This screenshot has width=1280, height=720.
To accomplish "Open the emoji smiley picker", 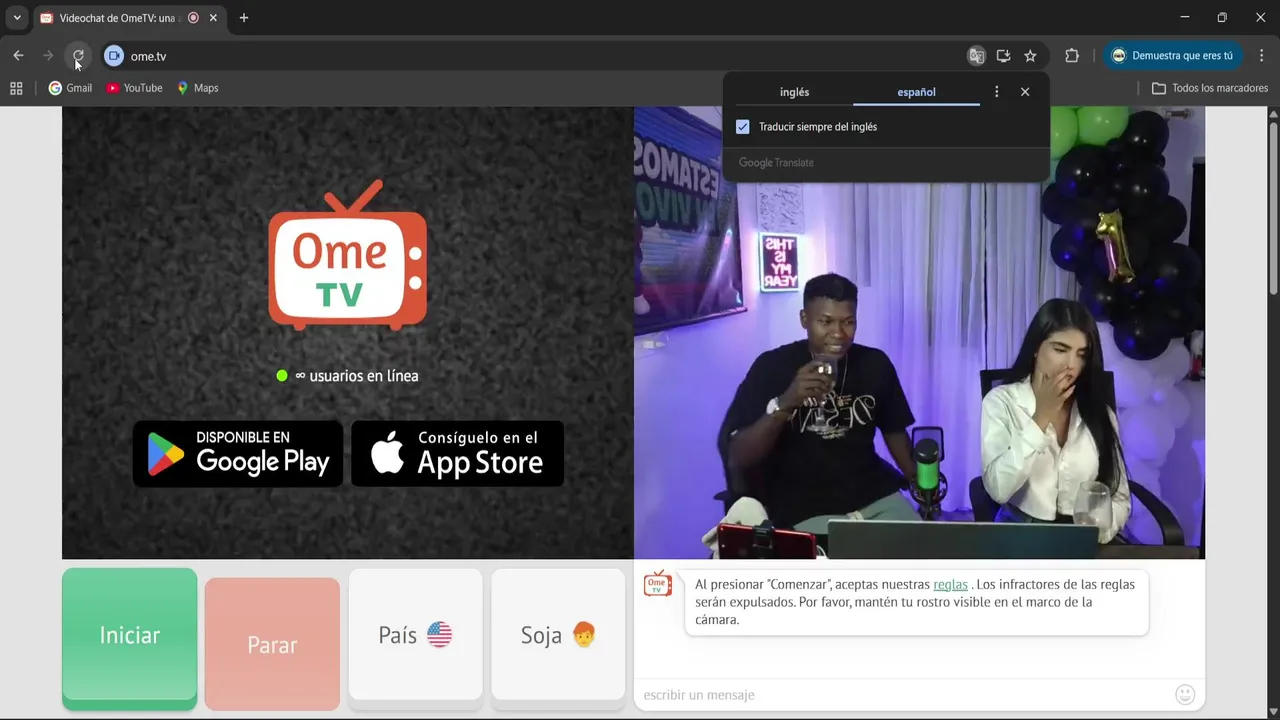I will (x=1185, y=694).
